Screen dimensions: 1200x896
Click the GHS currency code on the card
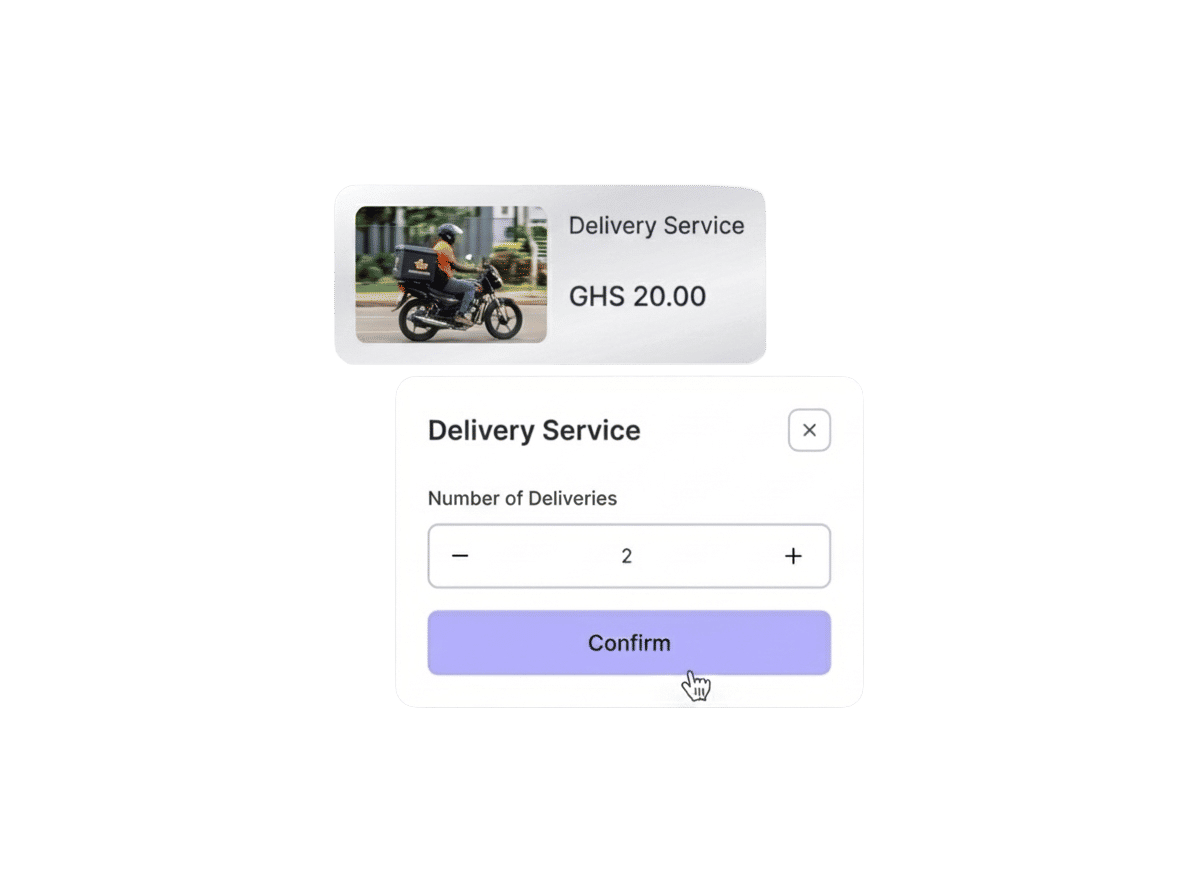click(x=597, y=296)
